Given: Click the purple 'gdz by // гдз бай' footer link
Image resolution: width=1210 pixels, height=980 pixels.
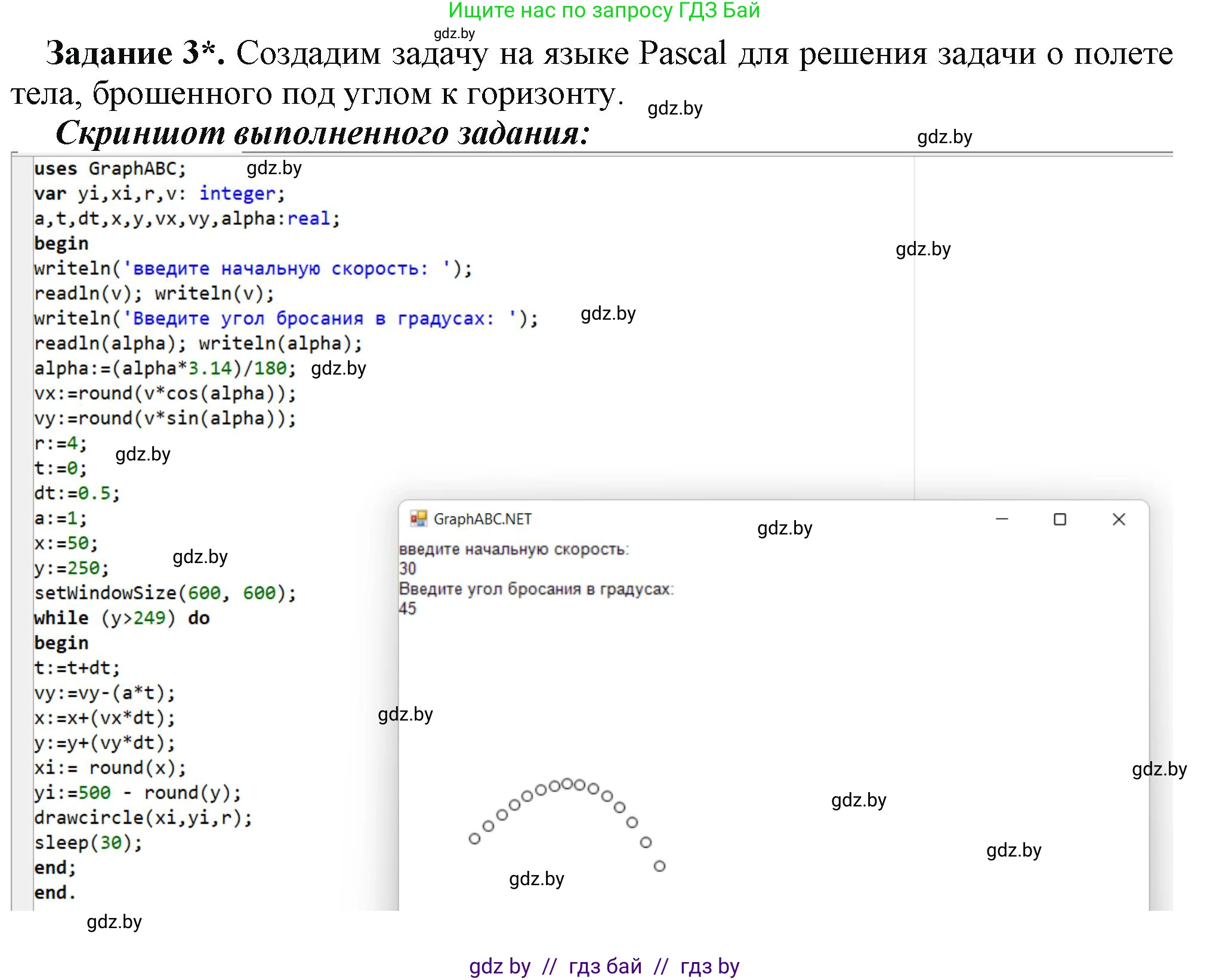Looking at the screenshot, I should 604,966.
